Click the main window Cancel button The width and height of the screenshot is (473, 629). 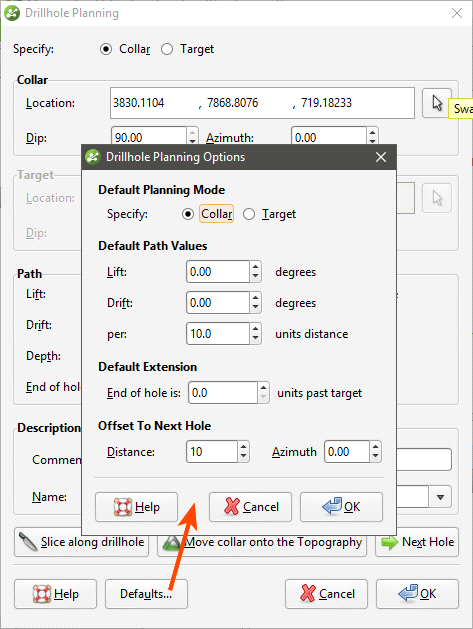(326, 594)
